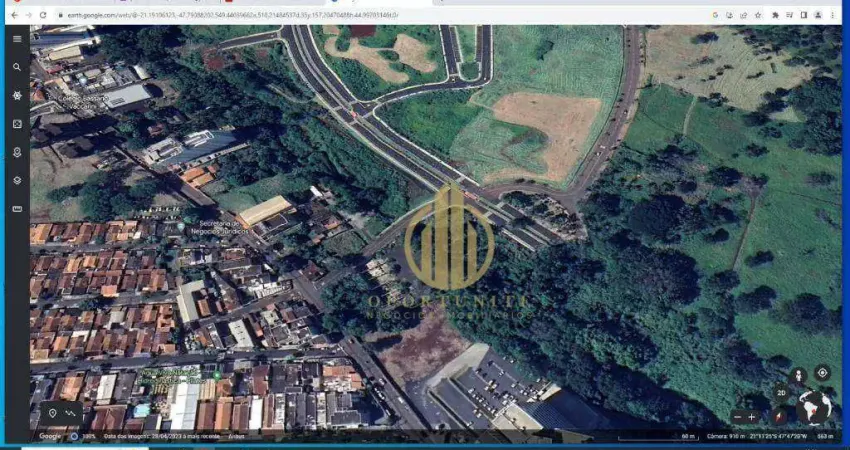This screenshot has height=450, width=850.
Task: Open Chrome three-dot menu
Action: (x=833, y=15)
